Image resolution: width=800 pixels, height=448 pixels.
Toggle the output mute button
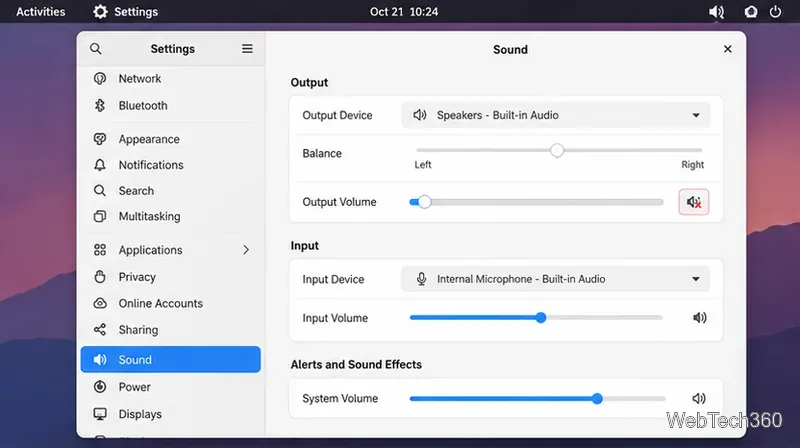click(x=693, y=202)
